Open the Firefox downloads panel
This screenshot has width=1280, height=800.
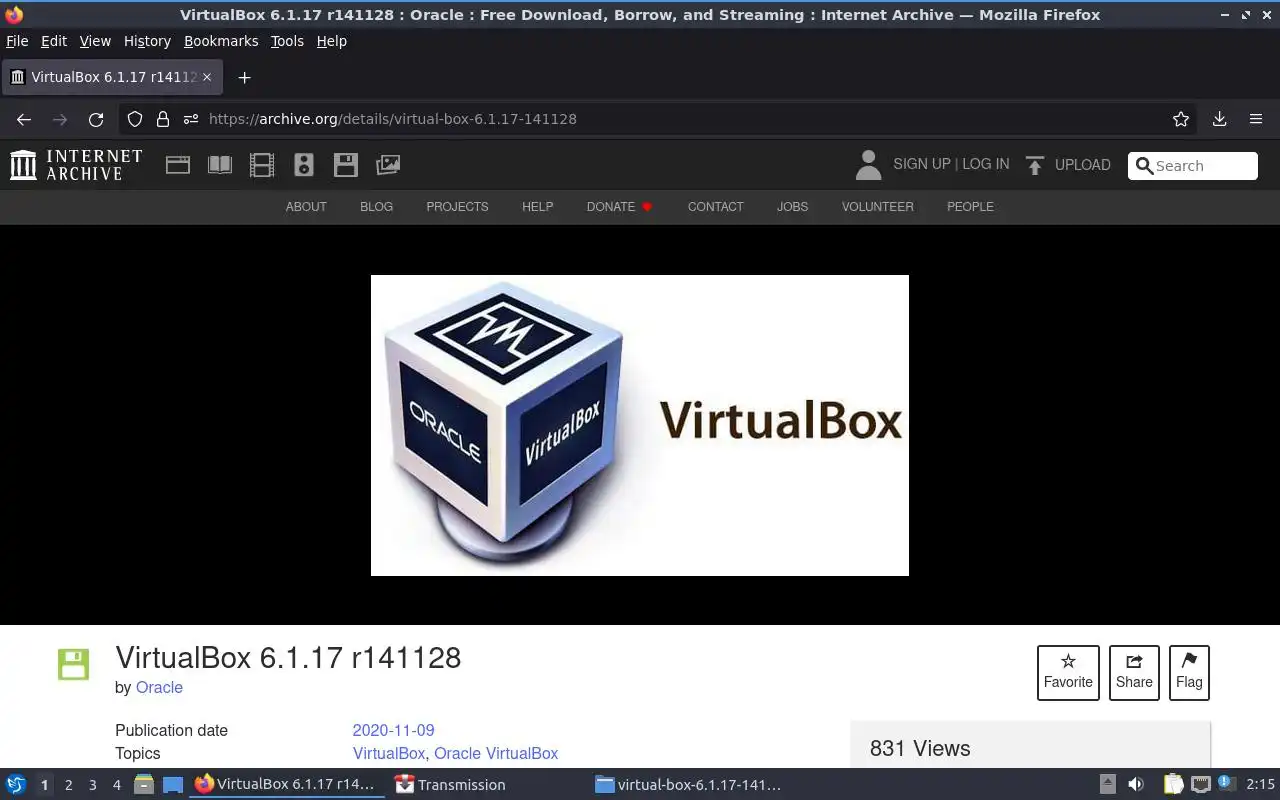tap(1220, 119)
